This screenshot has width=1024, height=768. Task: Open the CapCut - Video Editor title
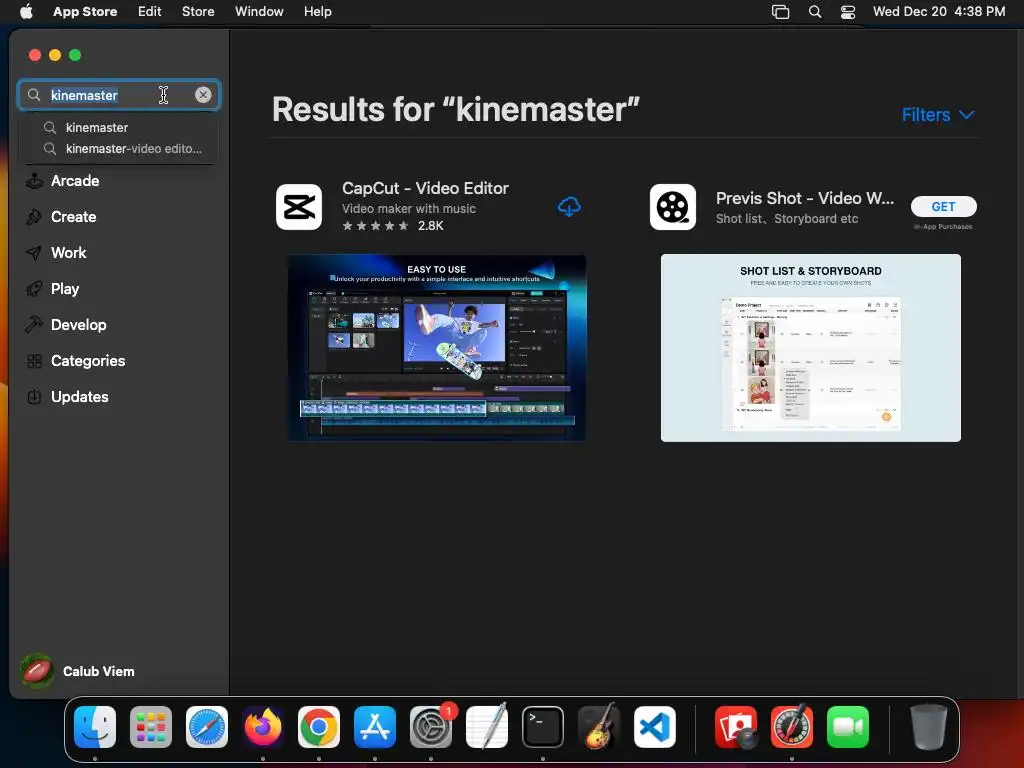[425, 188]
